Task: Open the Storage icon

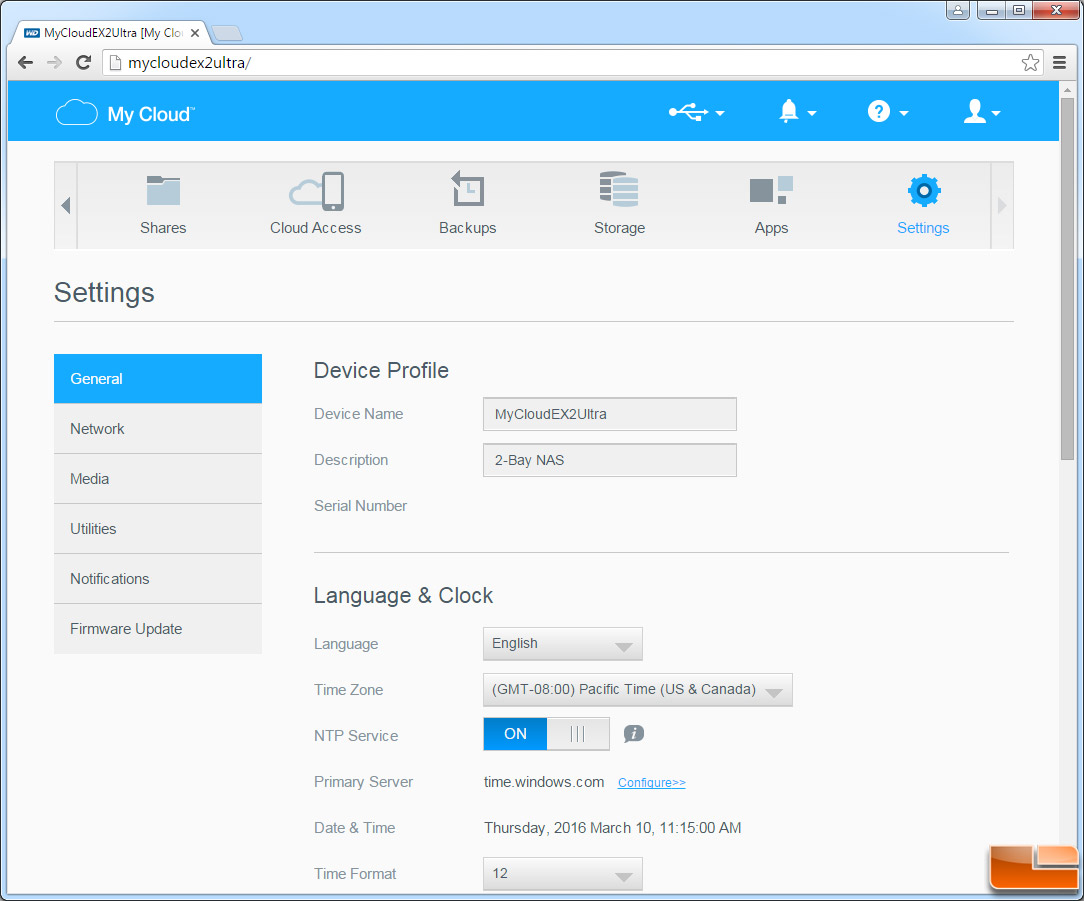Action: point(619,189)
